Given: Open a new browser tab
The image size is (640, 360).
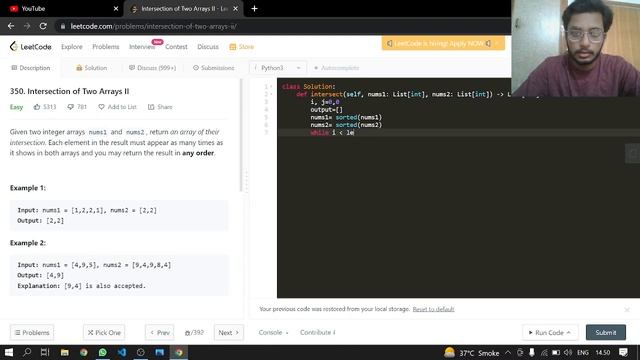Looking at the screenshot, I should click(254, 9).
